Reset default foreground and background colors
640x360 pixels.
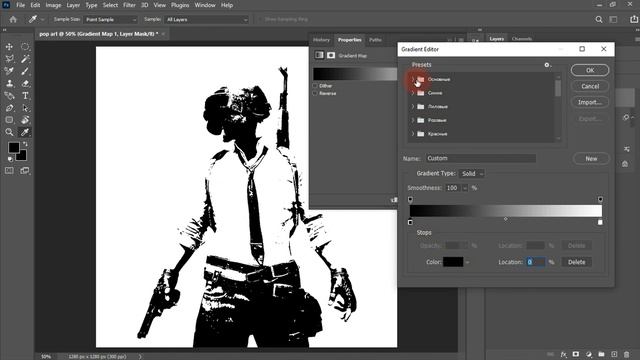(10, 159)
